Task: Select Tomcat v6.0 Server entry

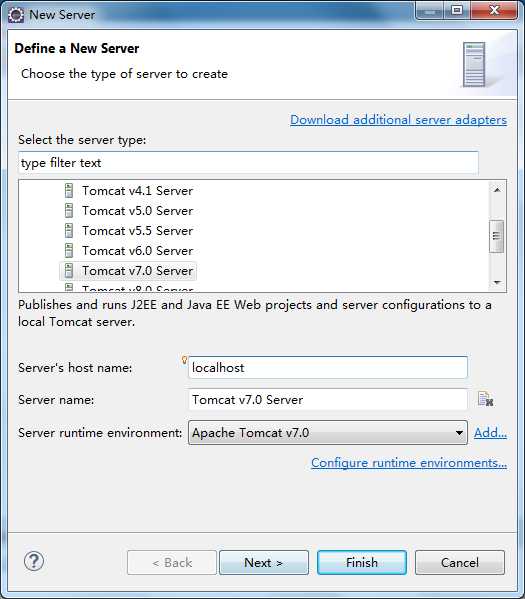Action: pyautogui.click(x=138, y=251)
